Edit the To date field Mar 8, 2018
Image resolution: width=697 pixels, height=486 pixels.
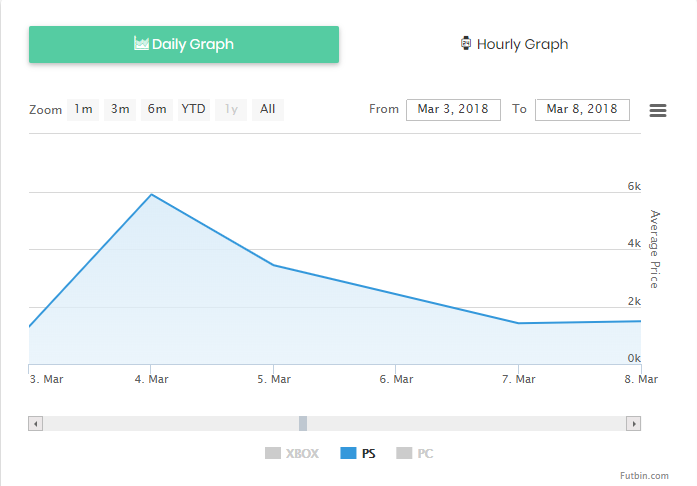pos(582,109)
